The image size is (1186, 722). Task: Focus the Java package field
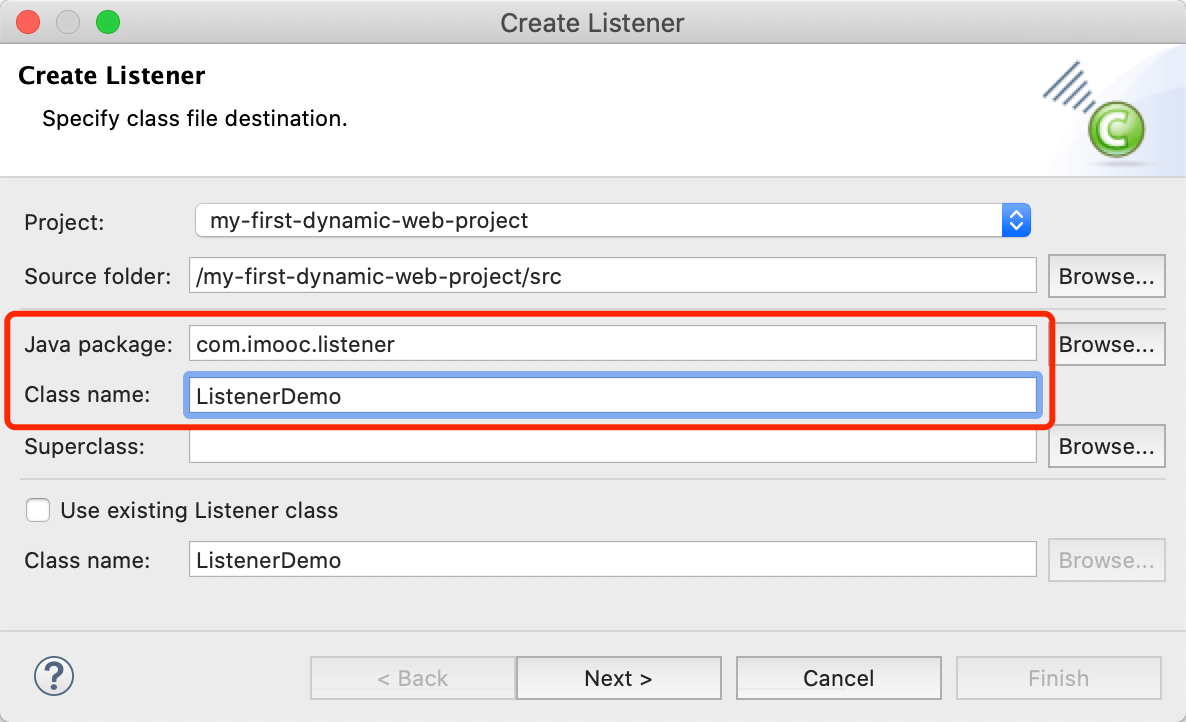(x=612, y=344)
